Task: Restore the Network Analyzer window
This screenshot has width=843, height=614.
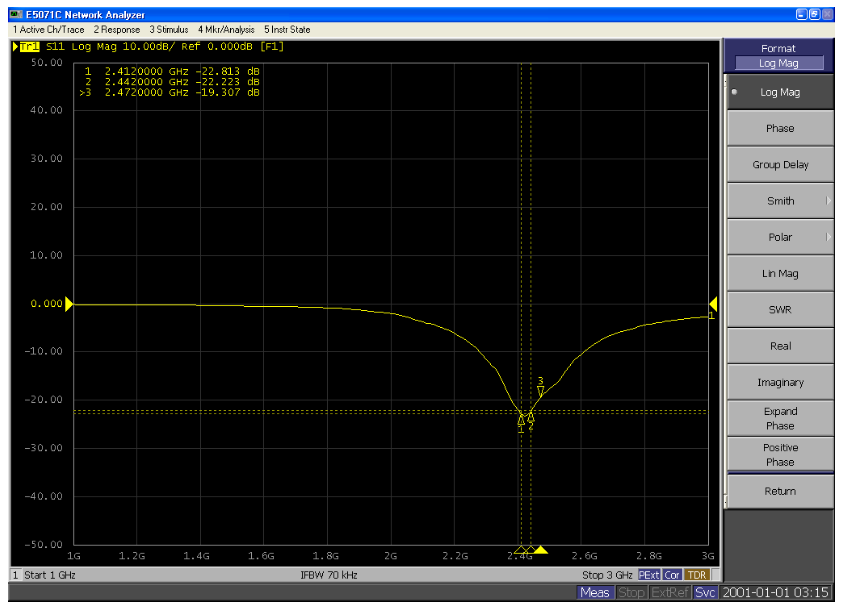Action: (x=815, y=15)
